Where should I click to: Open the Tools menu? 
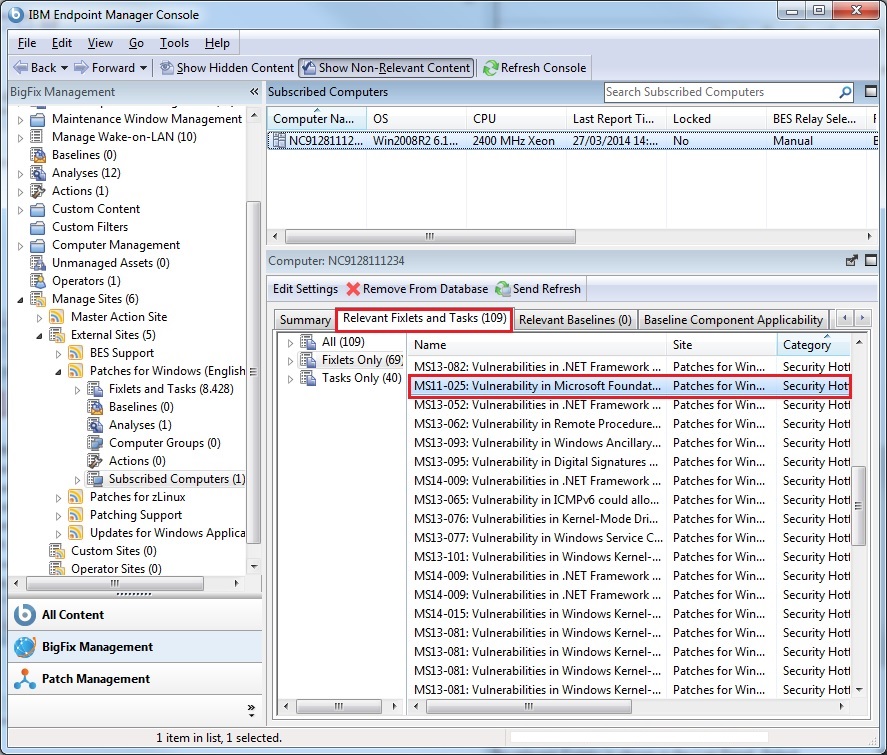pos(174,43)
